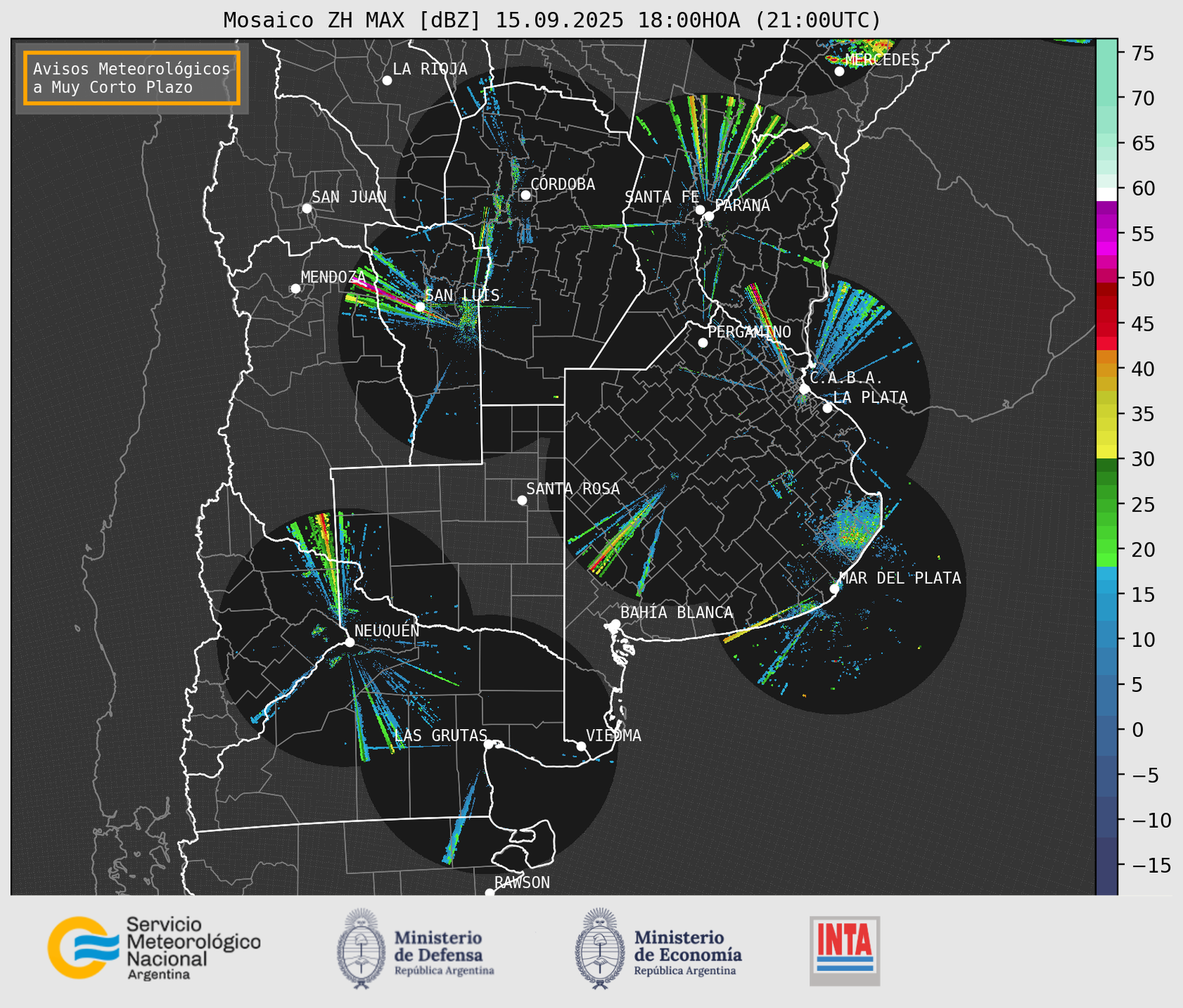Select the Bahía Blanca marker dot
1183x1008 pixels.
pos(615,624)
